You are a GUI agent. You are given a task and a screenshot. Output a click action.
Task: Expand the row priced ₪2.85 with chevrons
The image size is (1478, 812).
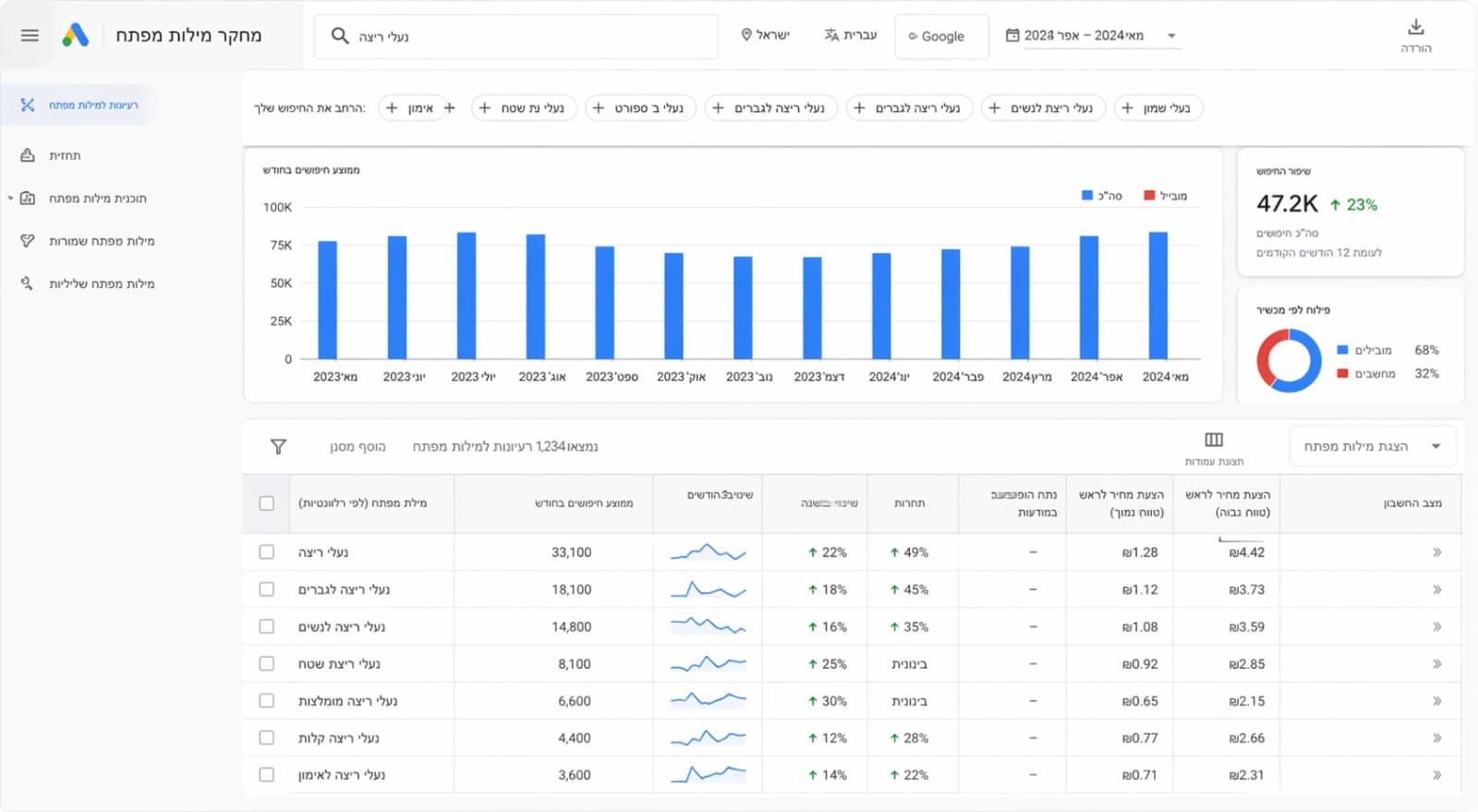coord(1436,663)
